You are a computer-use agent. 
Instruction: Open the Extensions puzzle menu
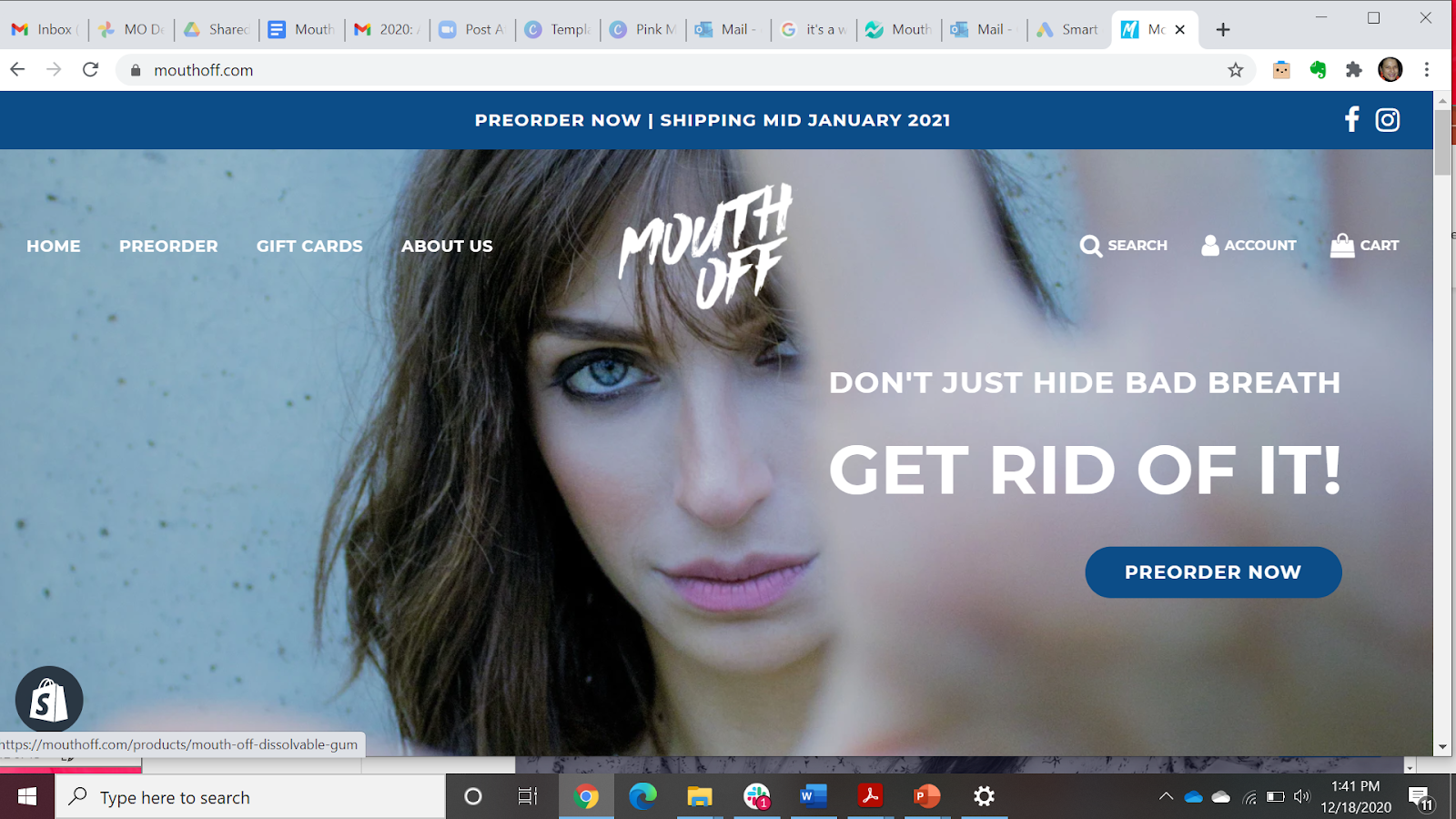point(1354,70)
